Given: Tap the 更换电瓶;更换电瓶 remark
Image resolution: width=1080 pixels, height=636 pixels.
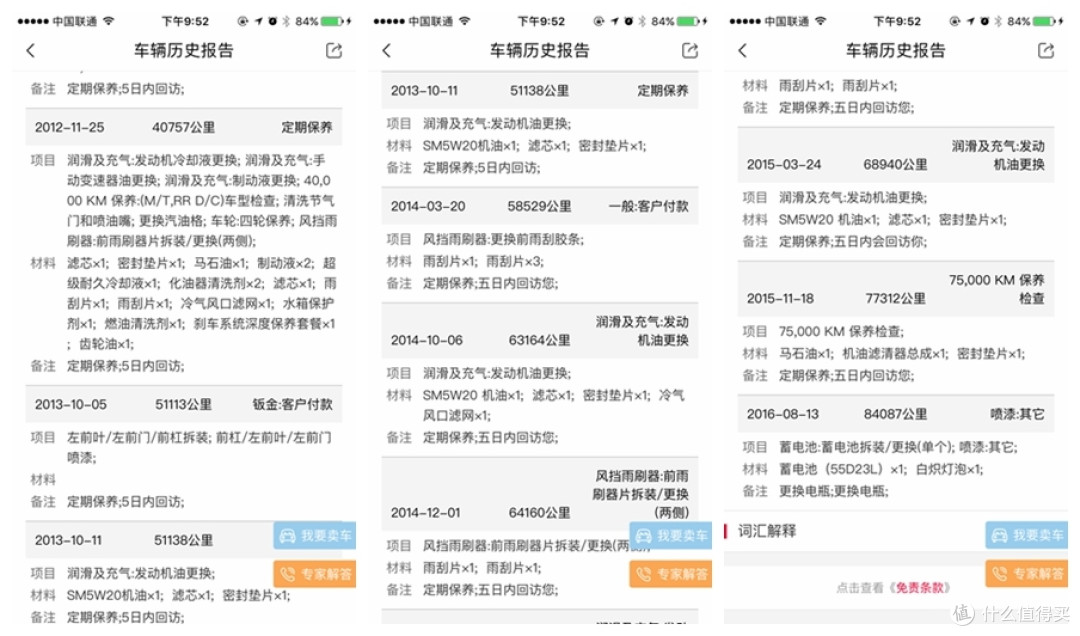Looking at the screenshot, I should pos(833,491).
